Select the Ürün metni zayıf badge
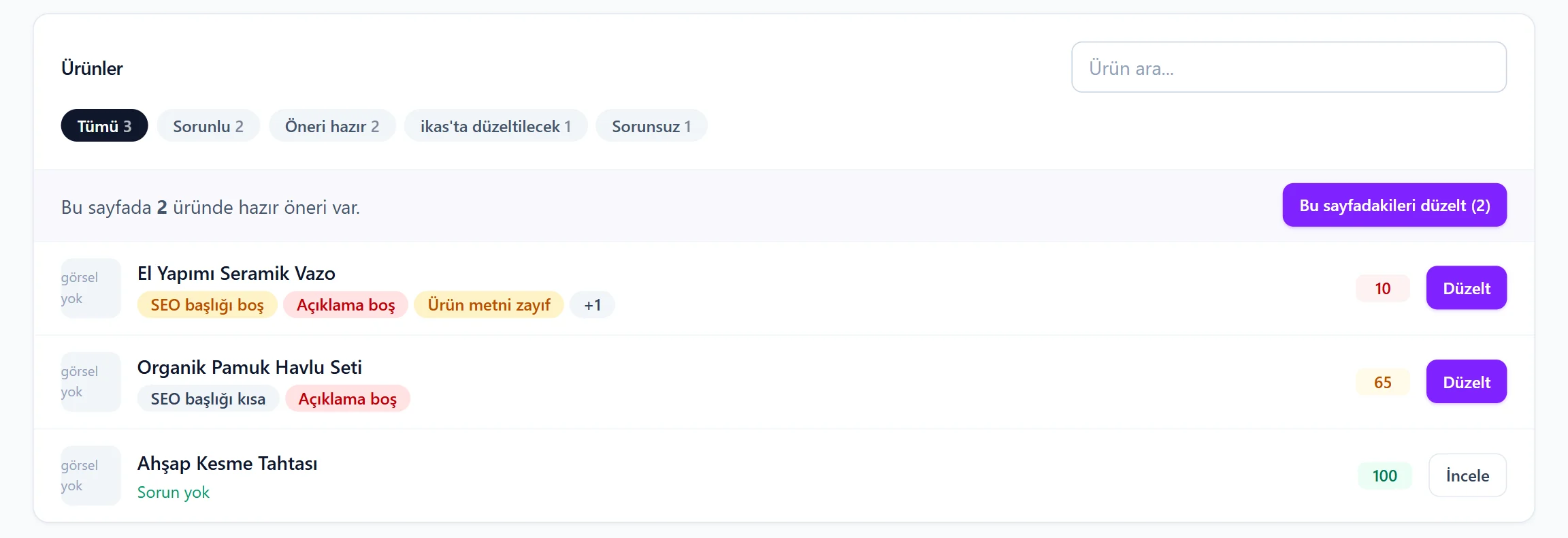This screenshot has height=538, width=1568. click(489, 304)
